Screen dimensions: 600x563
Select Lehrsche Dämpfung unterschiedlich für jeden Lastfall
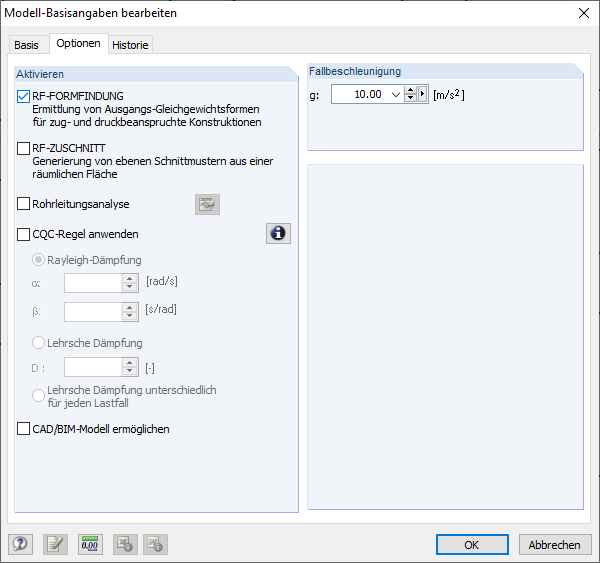(x=38, y=395)
